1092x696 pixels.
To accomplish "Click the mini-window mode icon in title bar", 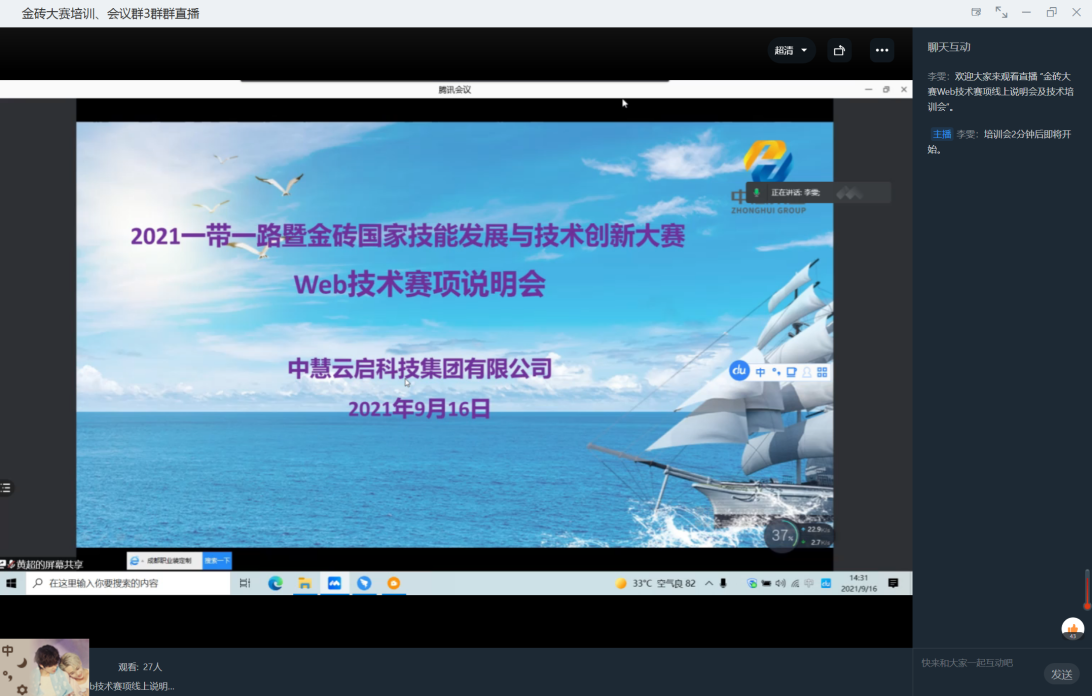I will click(976, 13).
